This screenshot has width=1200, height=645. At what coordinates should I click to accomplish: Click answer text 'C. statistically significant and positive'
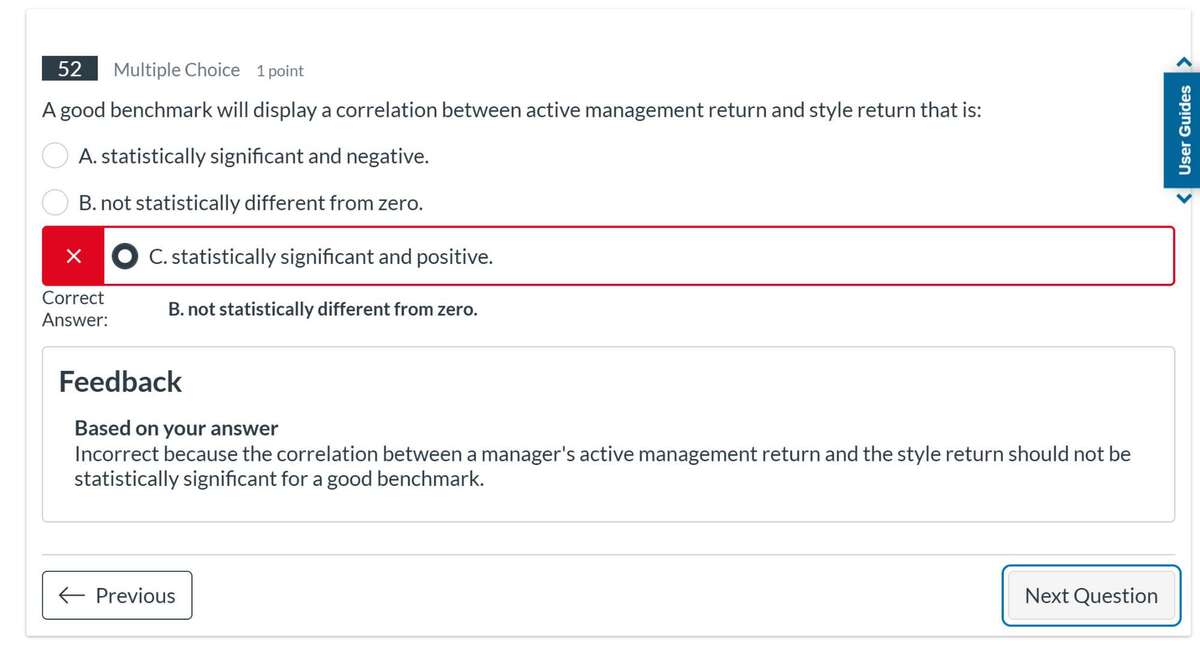click(x=320, y=256)
